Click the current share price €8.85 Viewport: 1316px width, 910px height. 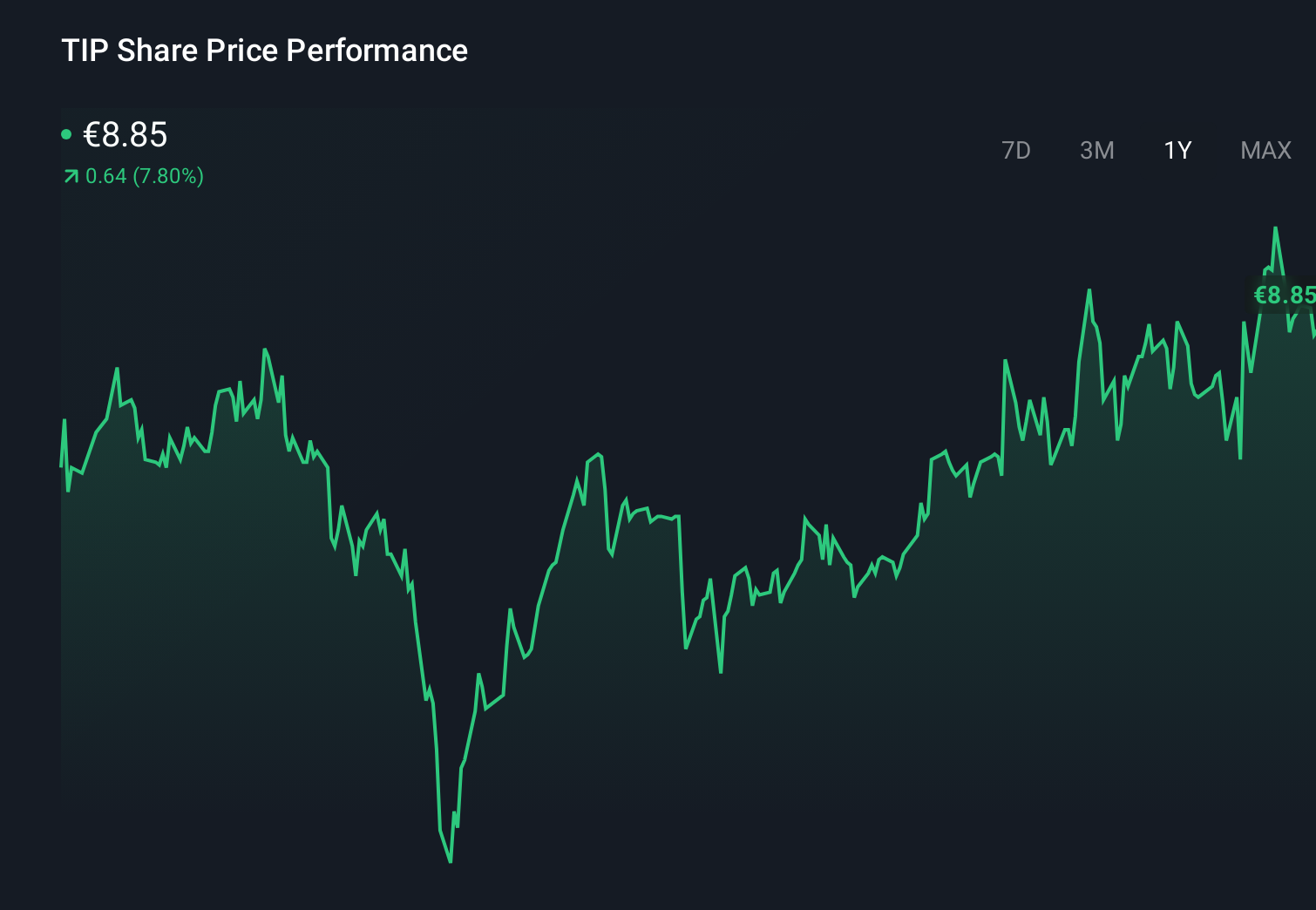(x=125, y=135)
